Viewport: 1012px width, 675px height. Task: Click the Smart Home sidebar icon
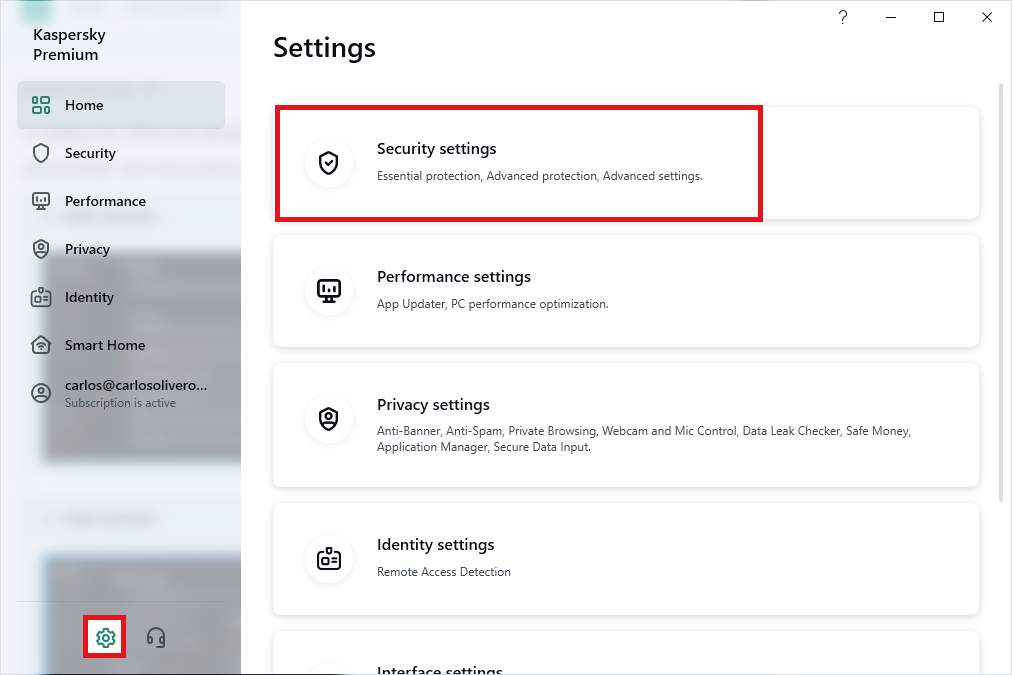coord(41,345)
